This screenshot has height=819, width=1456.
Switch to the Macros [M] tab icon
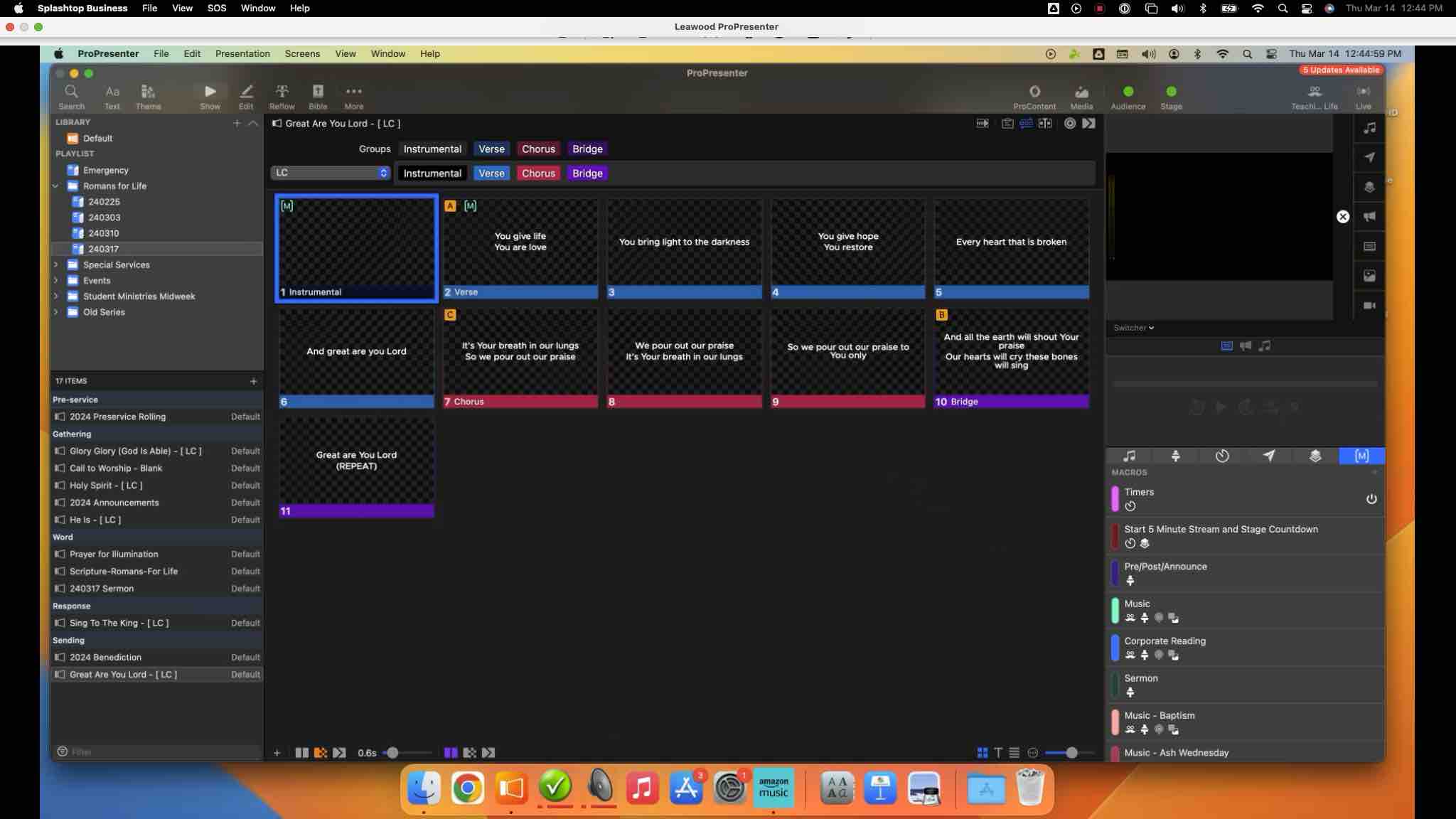pos(1361,456)
